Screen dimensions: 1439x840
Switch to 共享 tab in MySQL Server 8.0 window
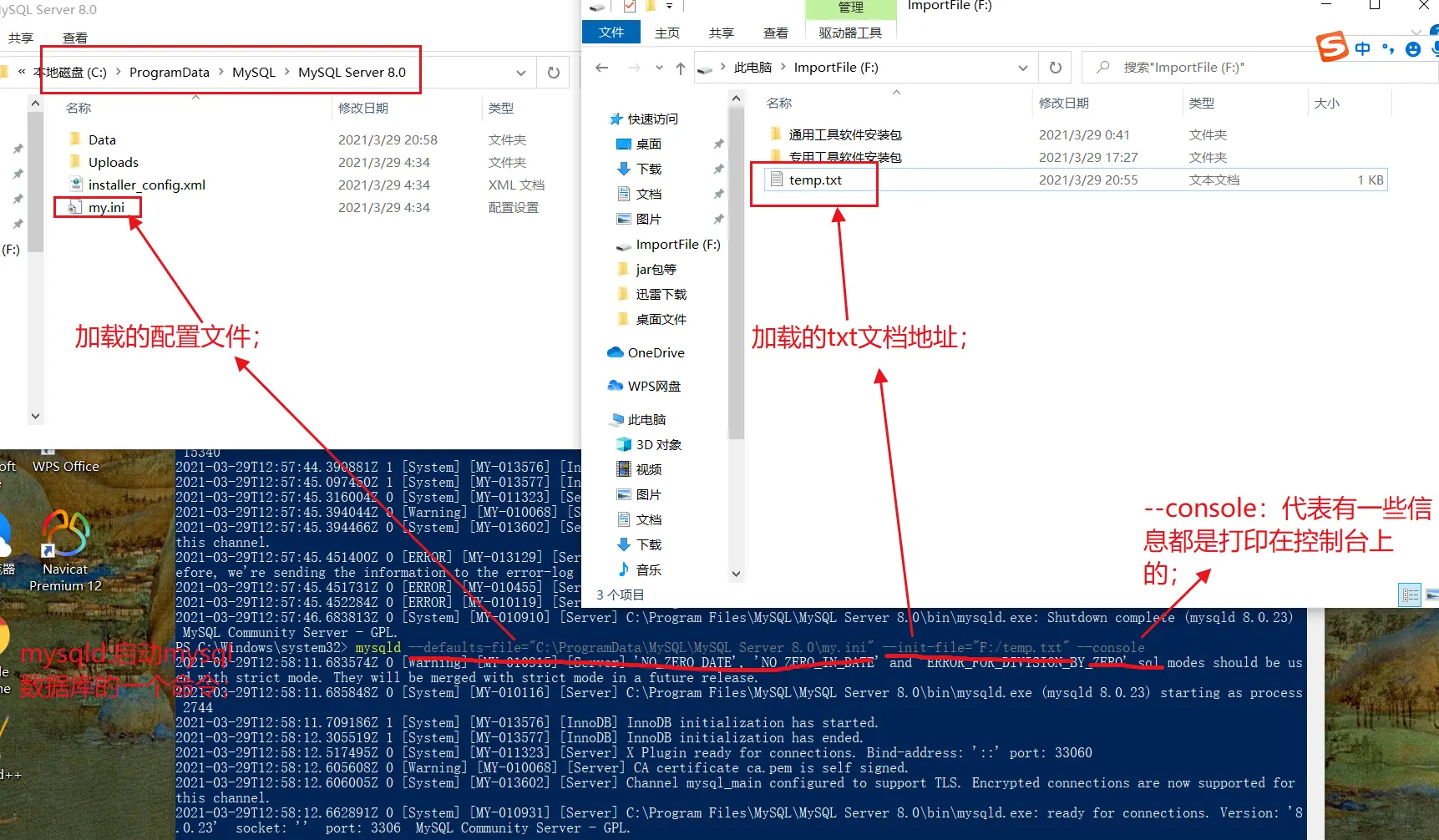[x=21, y=38]
